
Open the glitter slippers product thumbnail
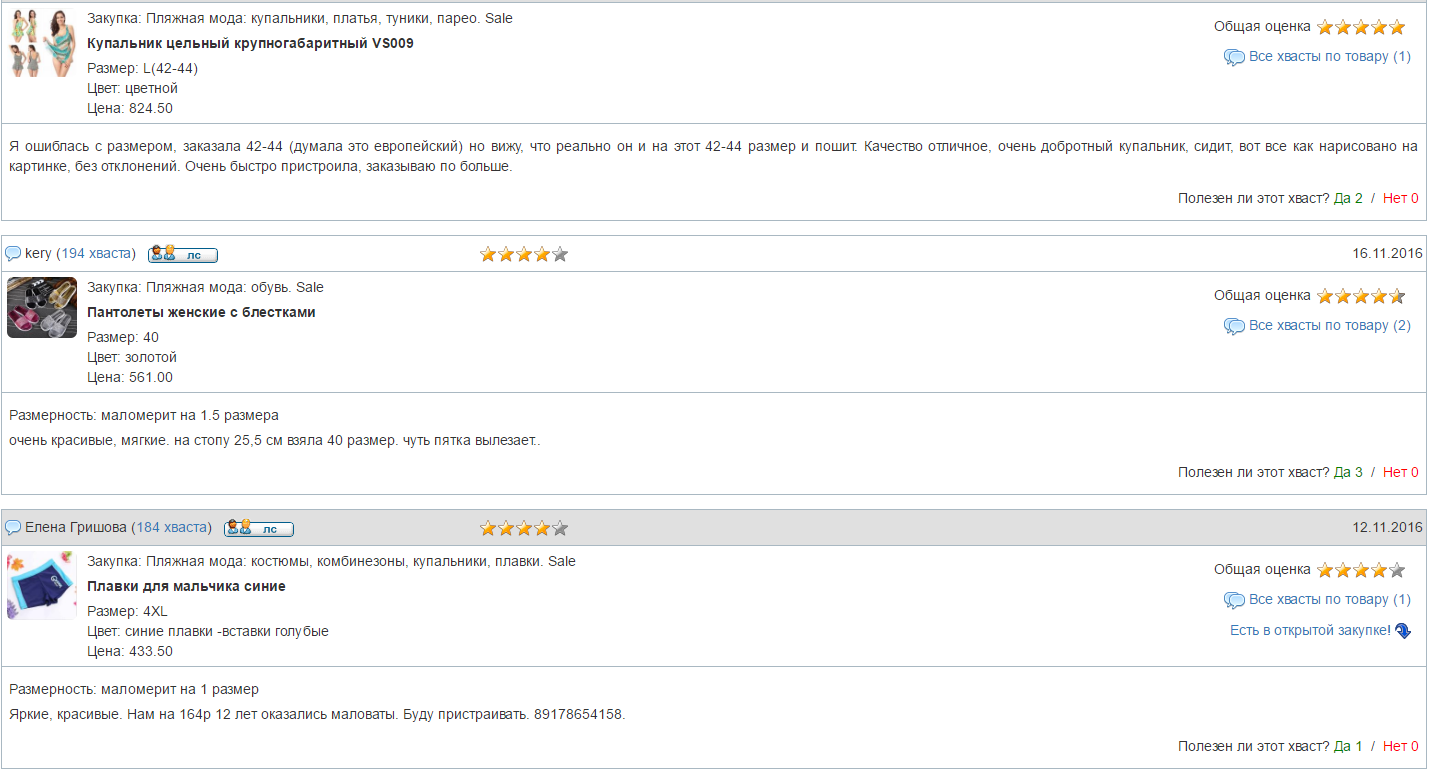tap(42, 307)
